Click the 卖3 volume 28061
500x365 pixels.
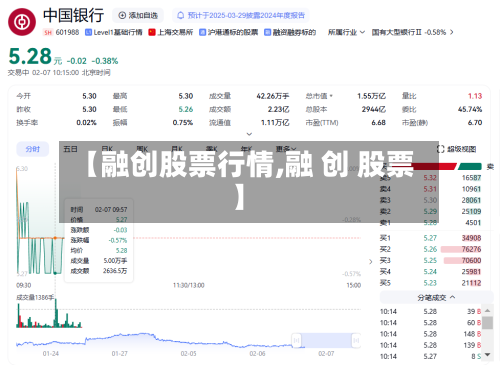pos(471,200)
